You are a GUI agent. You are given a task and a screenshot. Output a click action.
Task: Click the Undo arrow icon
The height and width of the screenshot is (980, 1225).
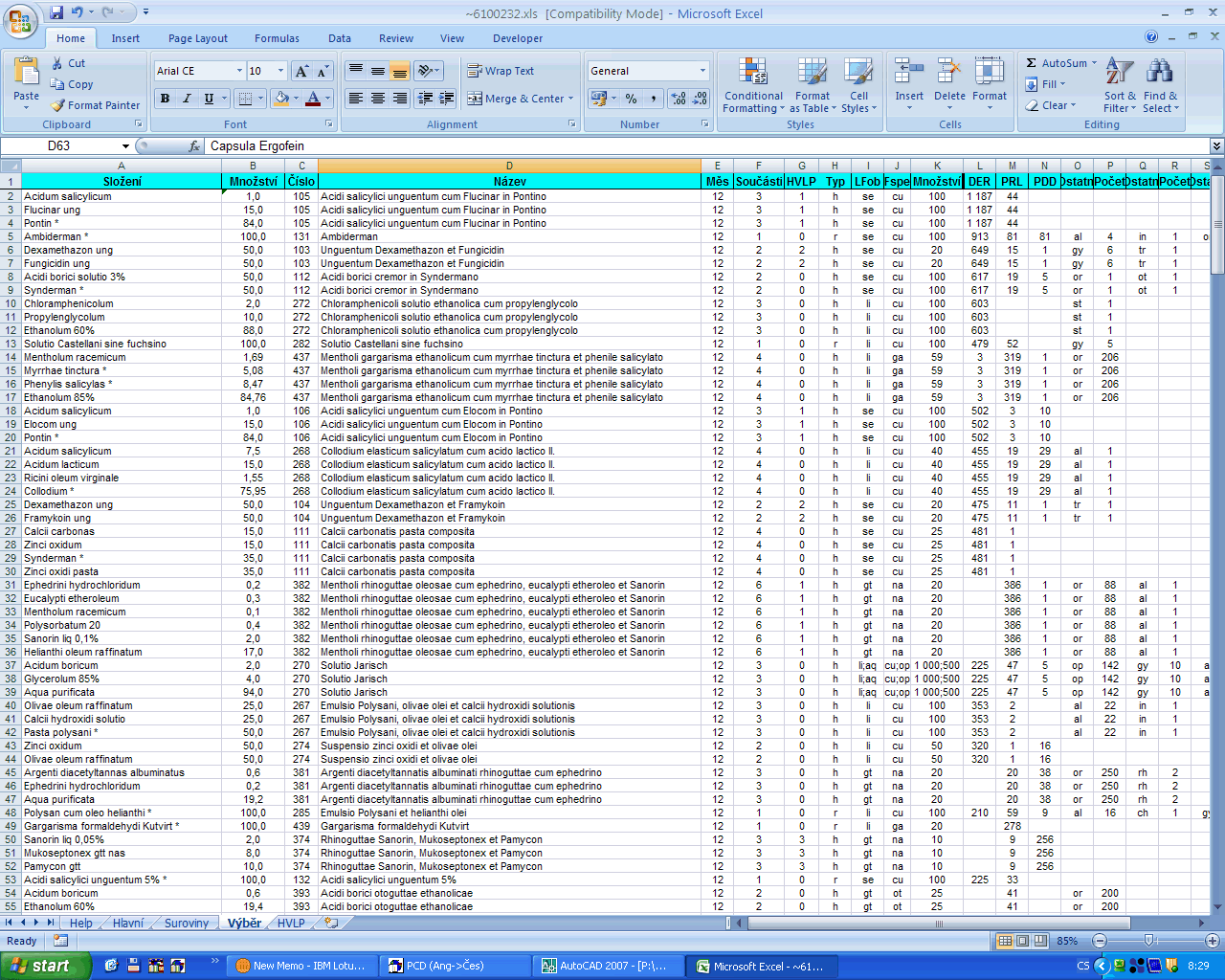point(77,12)
